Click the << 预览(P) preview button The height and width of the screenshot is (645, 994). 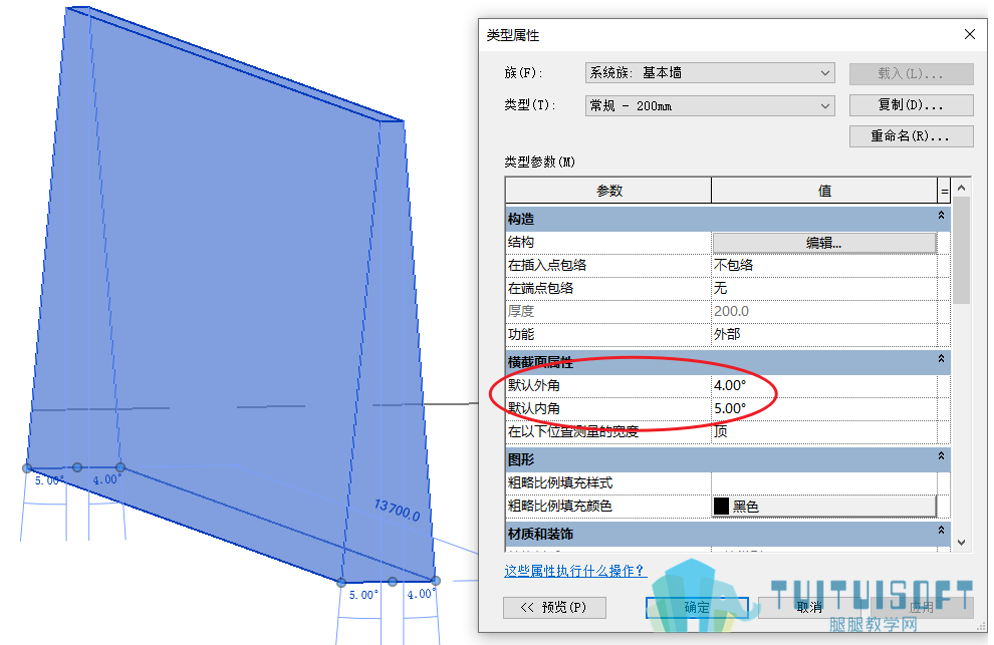[554, 608]
